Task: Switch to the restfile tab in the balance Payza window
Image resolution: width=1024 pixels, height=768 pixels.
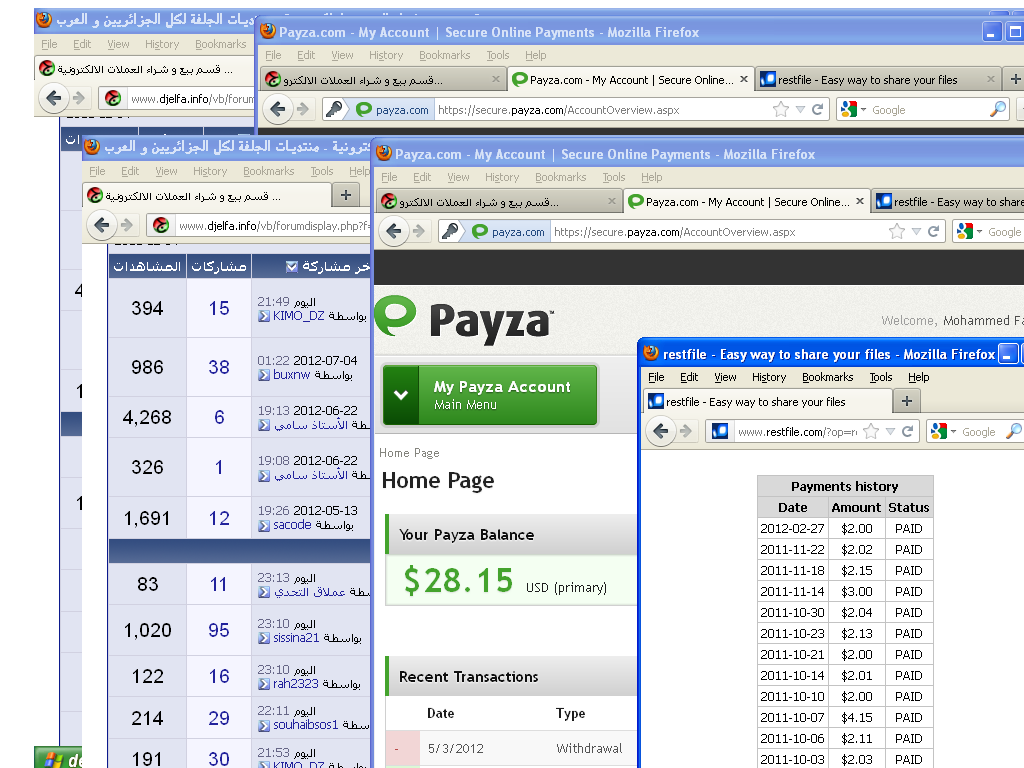Action: (947, 202)
